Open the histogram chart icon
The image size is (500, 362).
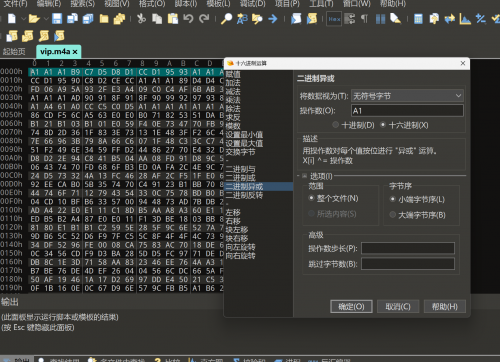(465, 19)
